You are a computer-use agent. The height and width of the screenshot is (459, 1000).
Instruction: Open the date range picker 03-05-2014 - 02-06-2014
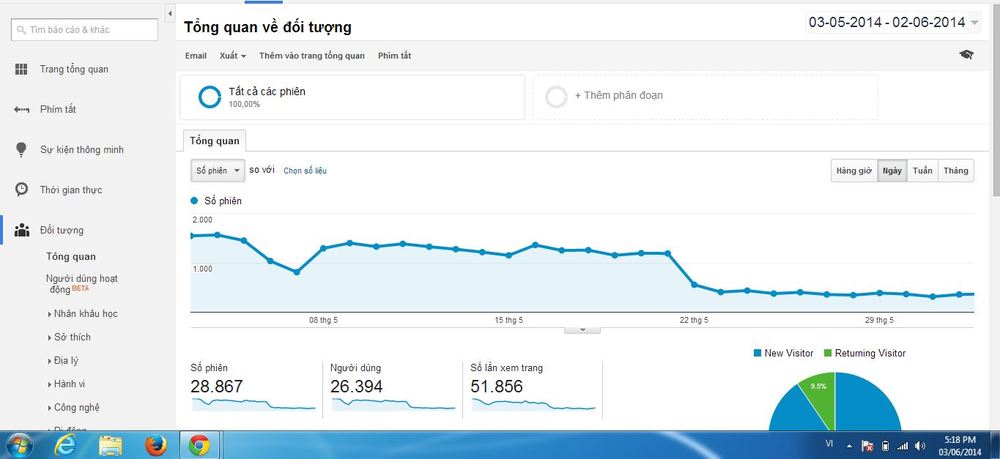click(x=893, y=22)
